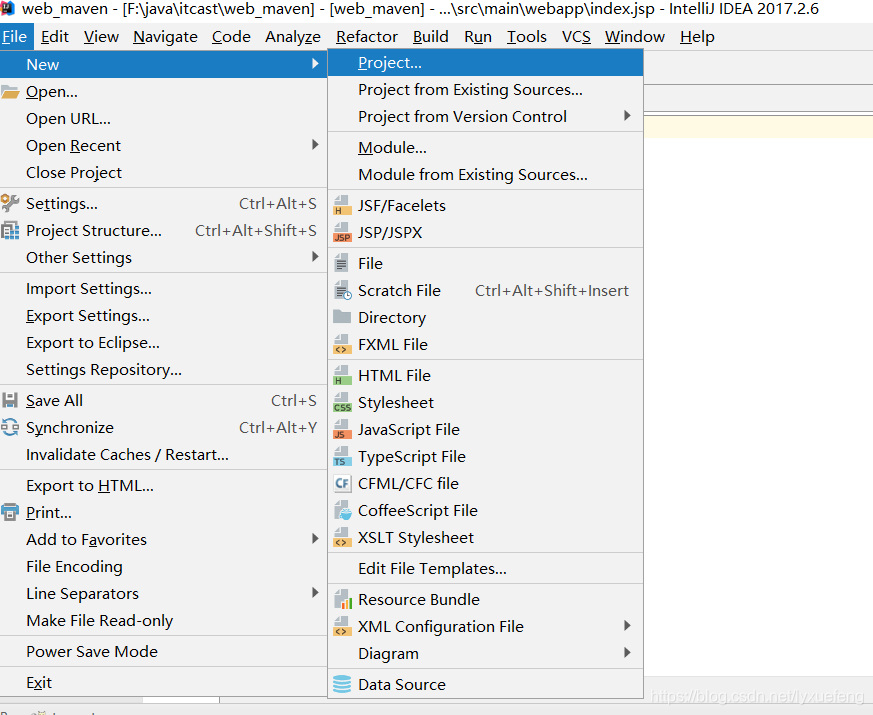Image resolution: width=873 pixels, height=715 pixels.
Task: Open the Edit menu
Action: tap(55, 37)
